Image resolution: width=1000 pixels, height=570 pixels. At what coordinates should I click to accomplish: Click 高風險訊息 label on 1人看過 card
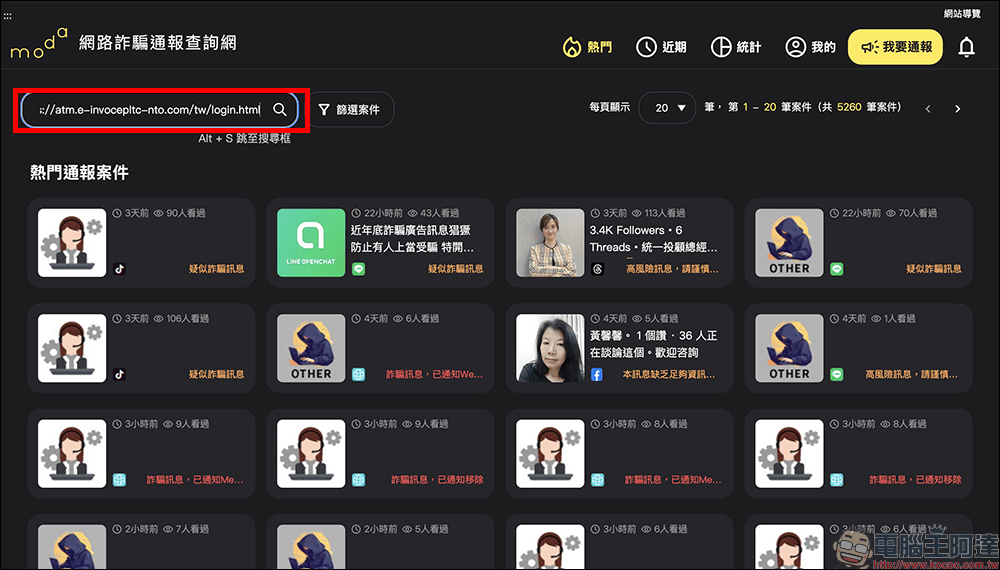(911, 374)
